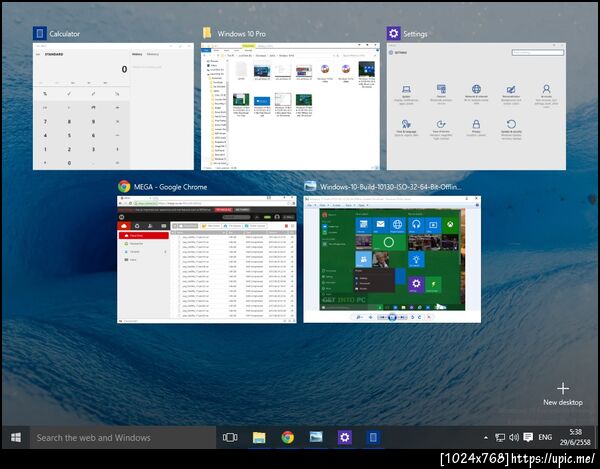Image resolution: width=600 pixels, height=469 pixels.
Task: Open the Calculator taskbar icon
Action: 373,437
